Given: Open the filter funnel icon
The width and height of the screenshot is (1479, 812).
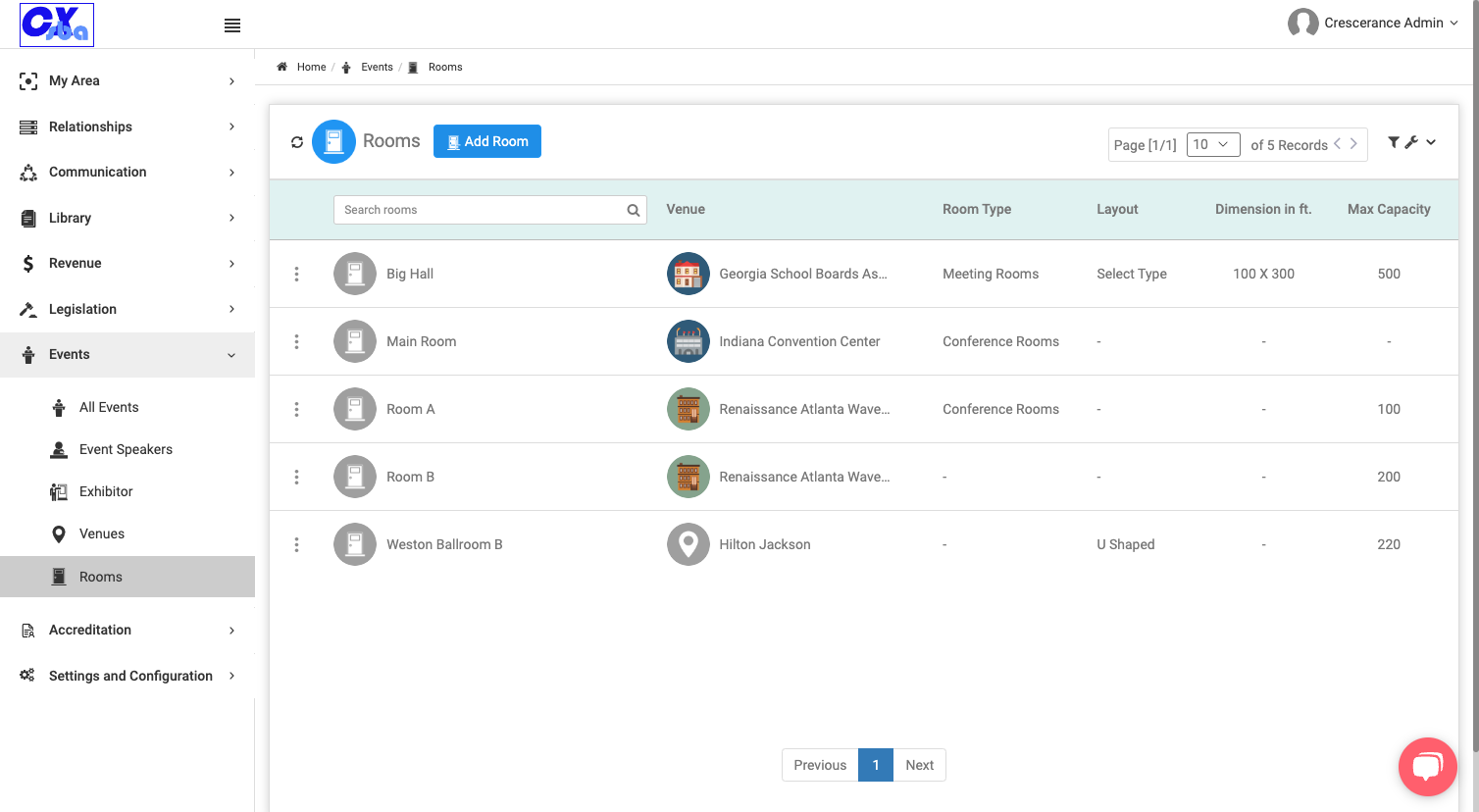Looking at the screenshot, I should point(1394,142).
